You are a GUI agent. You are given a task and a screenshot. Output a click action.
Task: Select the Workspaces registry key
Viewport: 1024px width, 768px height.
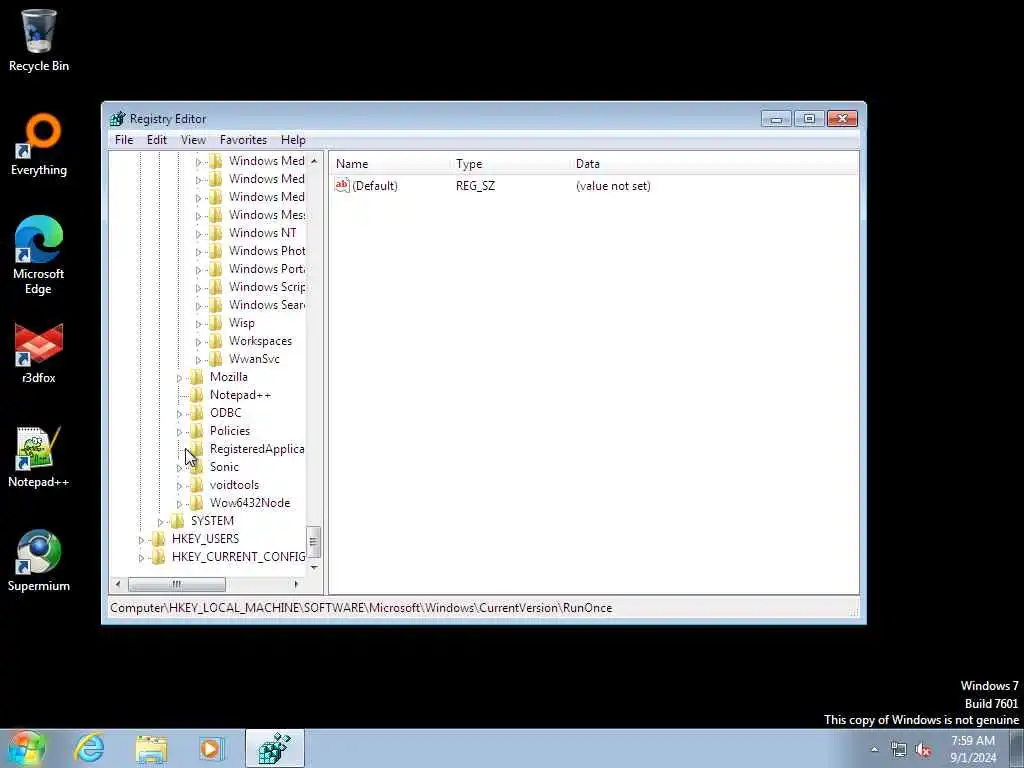[x=260, y=341]
